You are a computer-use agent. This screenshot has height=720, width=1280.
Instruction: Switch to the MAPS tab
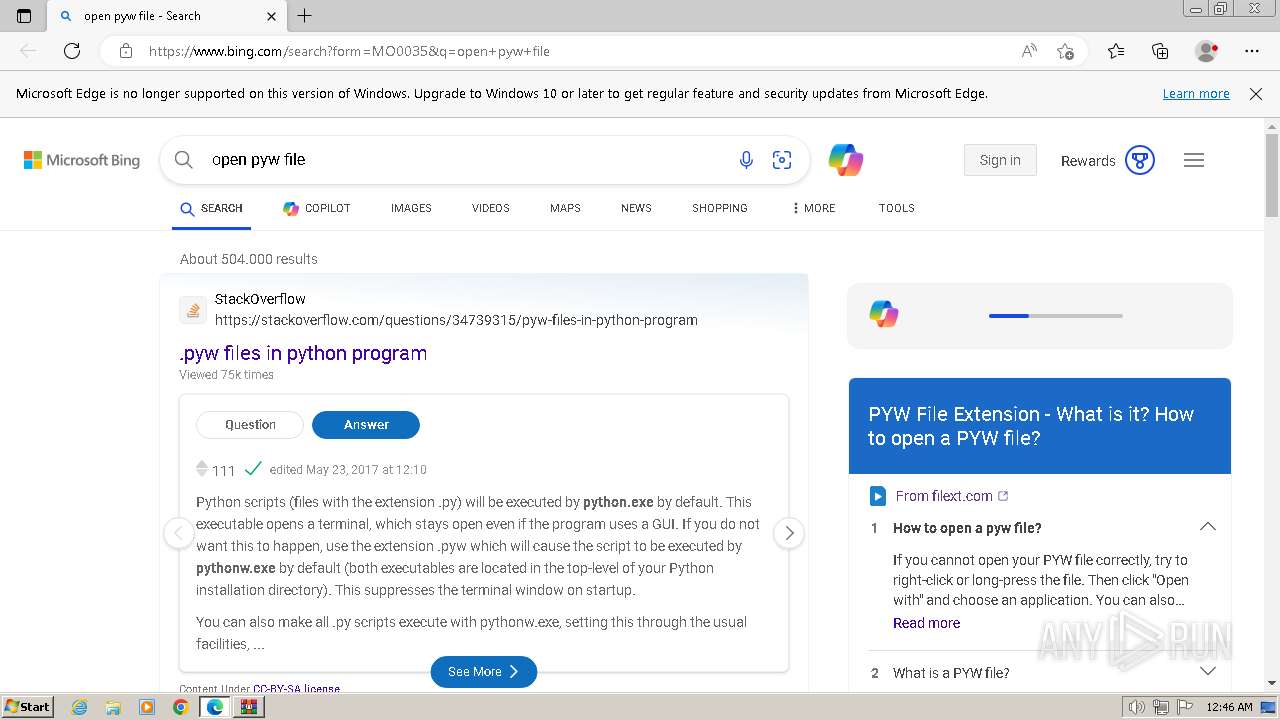tap(565, 208)
